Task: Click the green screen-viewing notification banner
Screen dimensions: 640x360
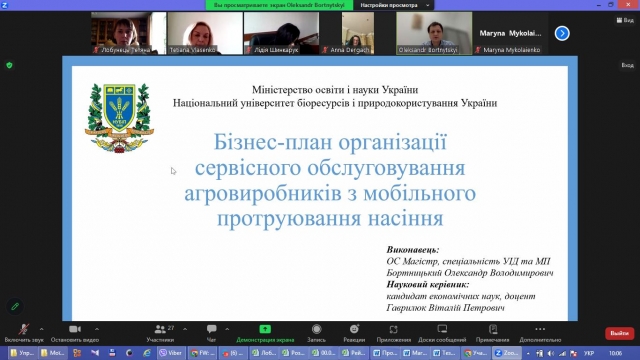Action: point(279,5)
